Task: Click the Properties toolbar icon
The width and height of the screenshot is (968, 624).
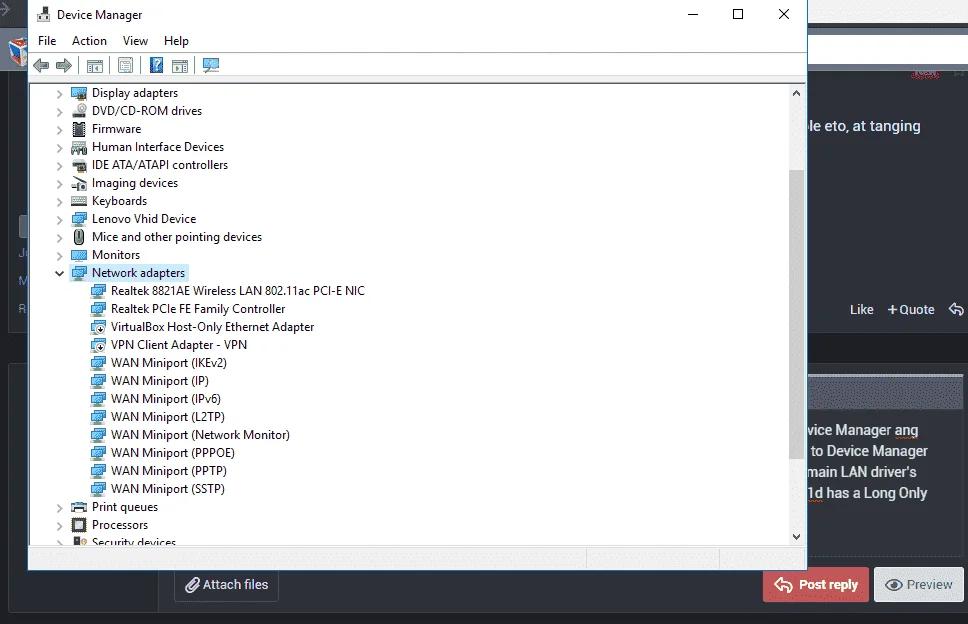Action: (x=125, y=65)
